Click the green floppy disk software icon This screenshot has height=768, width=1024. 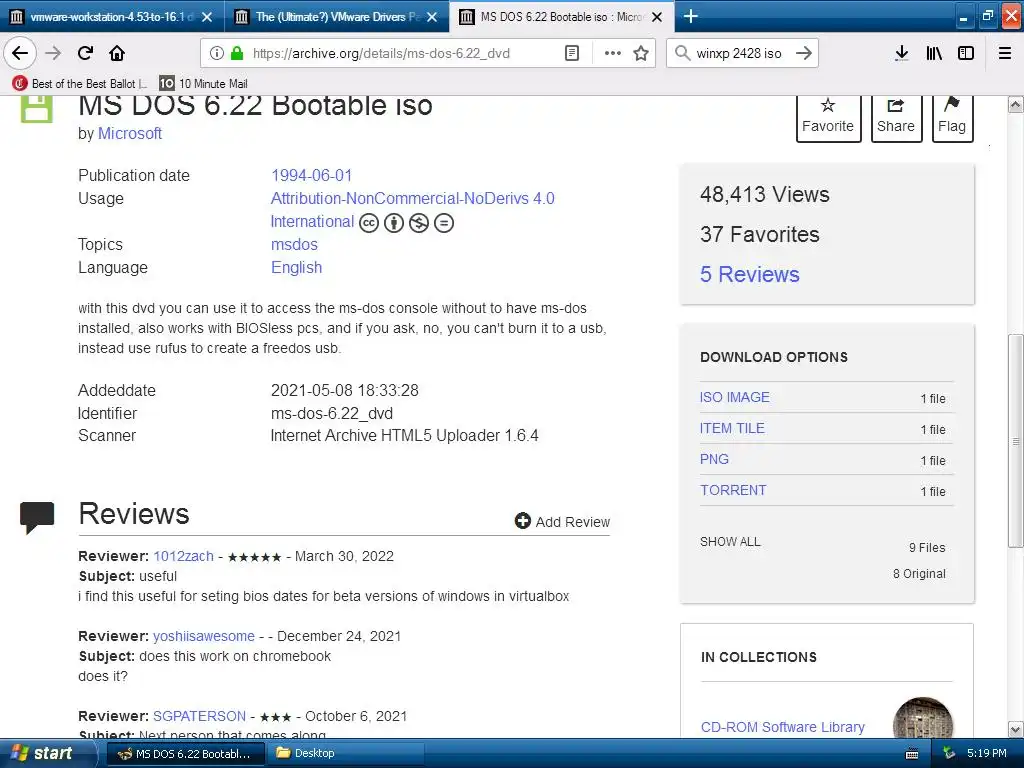36,109
